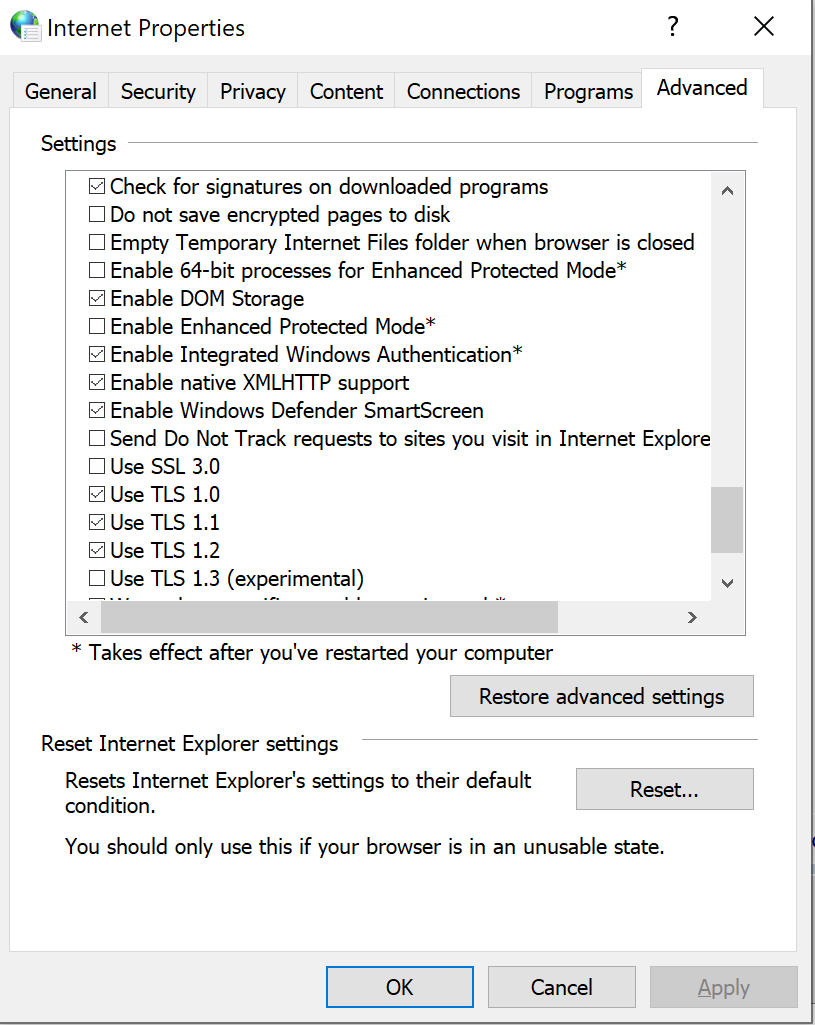This screenshot has width=815, height=1025.
Task: Check Send Do Not Track requests option
Action: pos(97,439)
